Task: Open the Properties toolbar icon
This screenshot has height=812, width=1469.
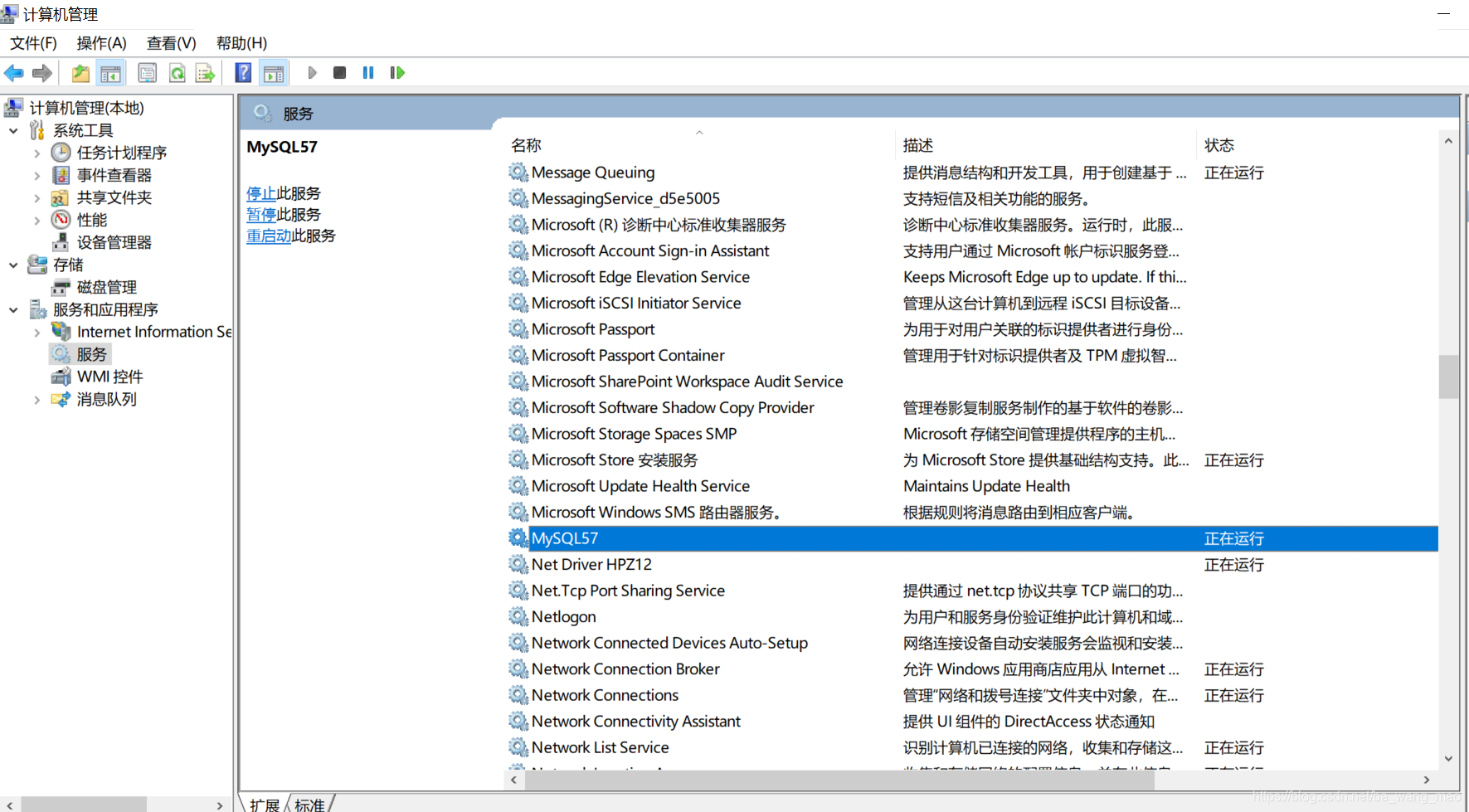Action: (147, 73)
